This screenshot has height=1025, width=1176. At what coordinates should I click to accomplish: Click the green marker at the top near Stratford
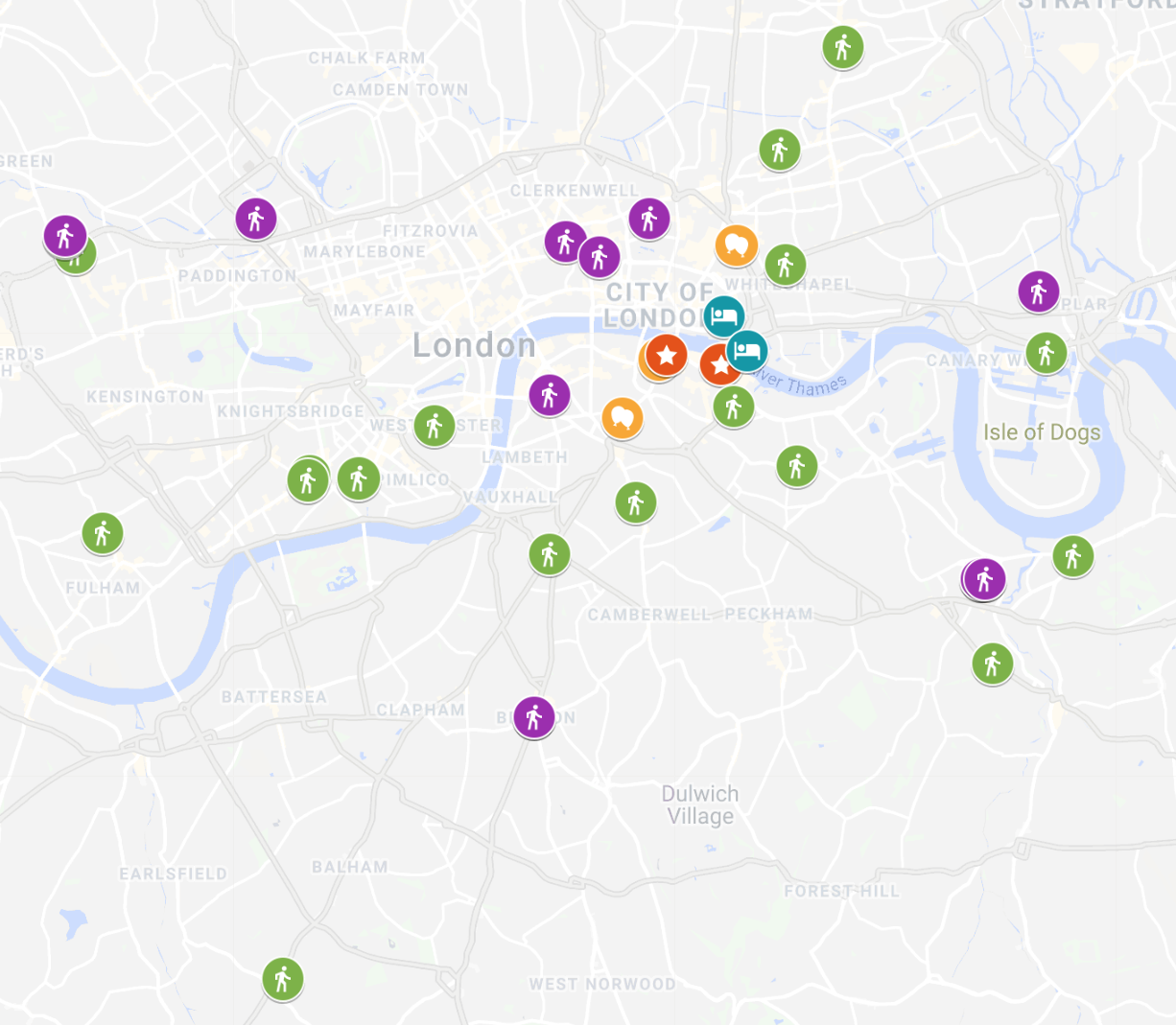point(843,46)
